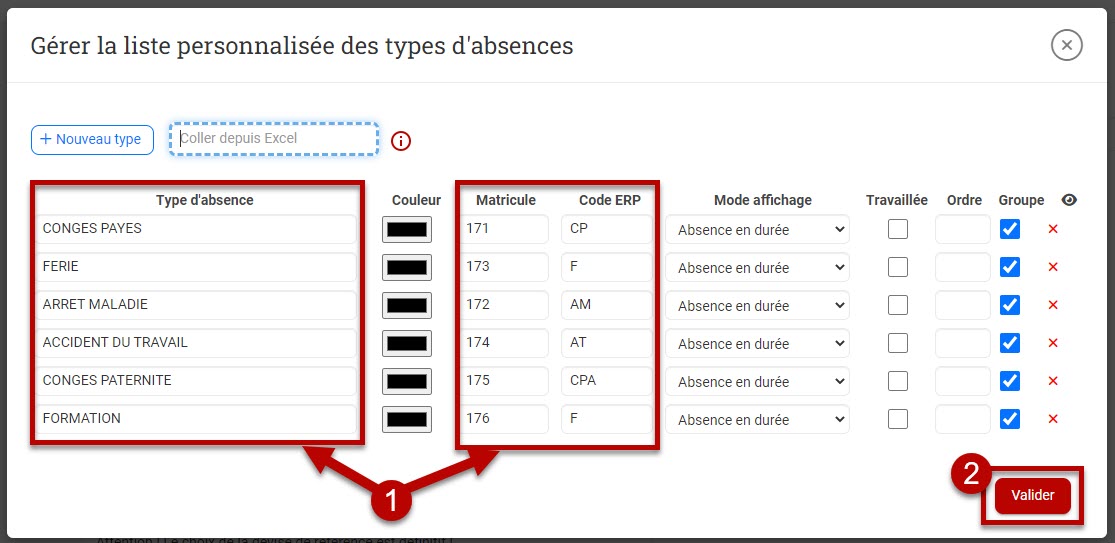
Task: Delete the ARRET MALADIE row
Action: (x=1052, y=306)
